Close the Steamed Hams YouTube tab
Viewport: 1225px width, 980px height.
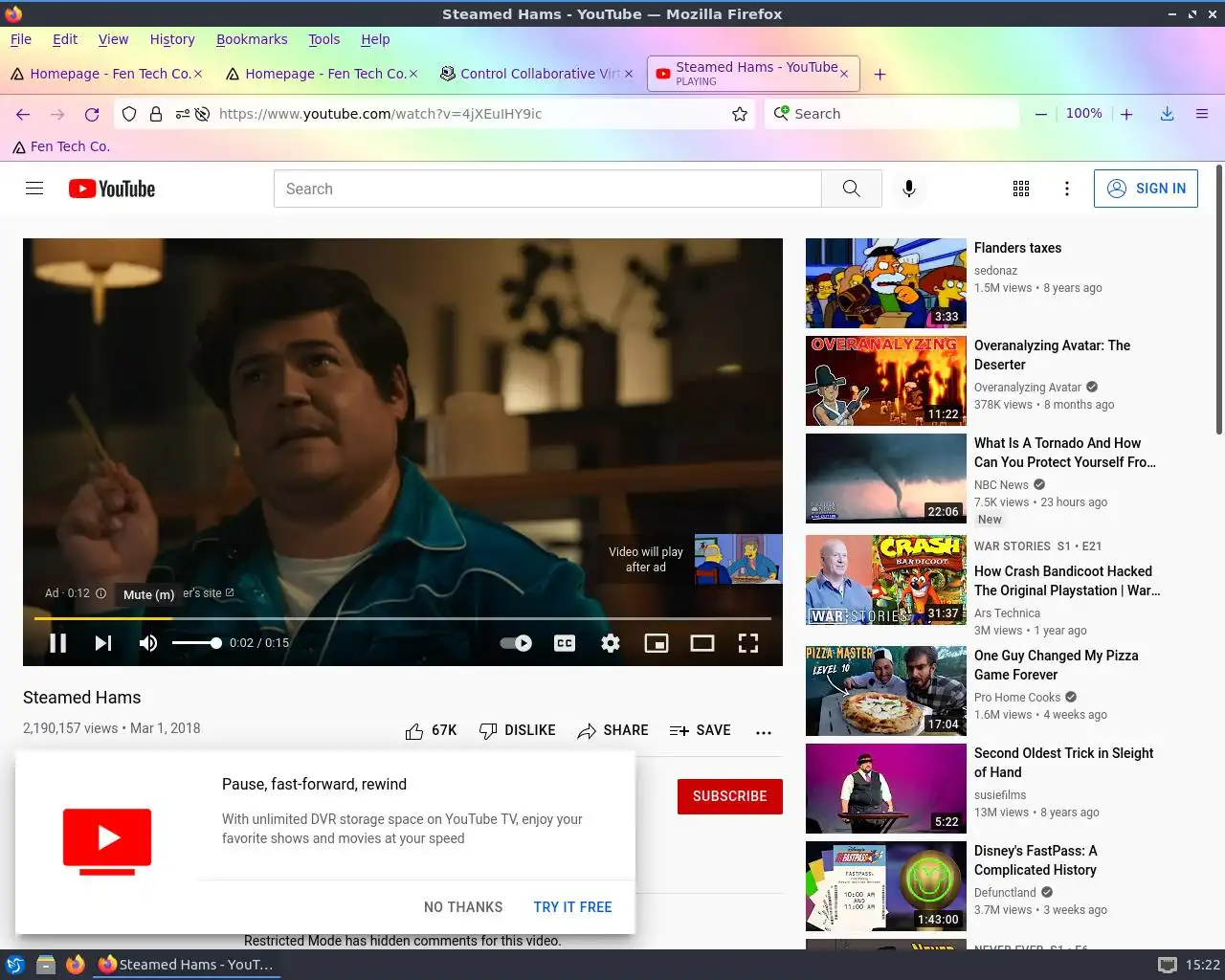coord(844,74)
